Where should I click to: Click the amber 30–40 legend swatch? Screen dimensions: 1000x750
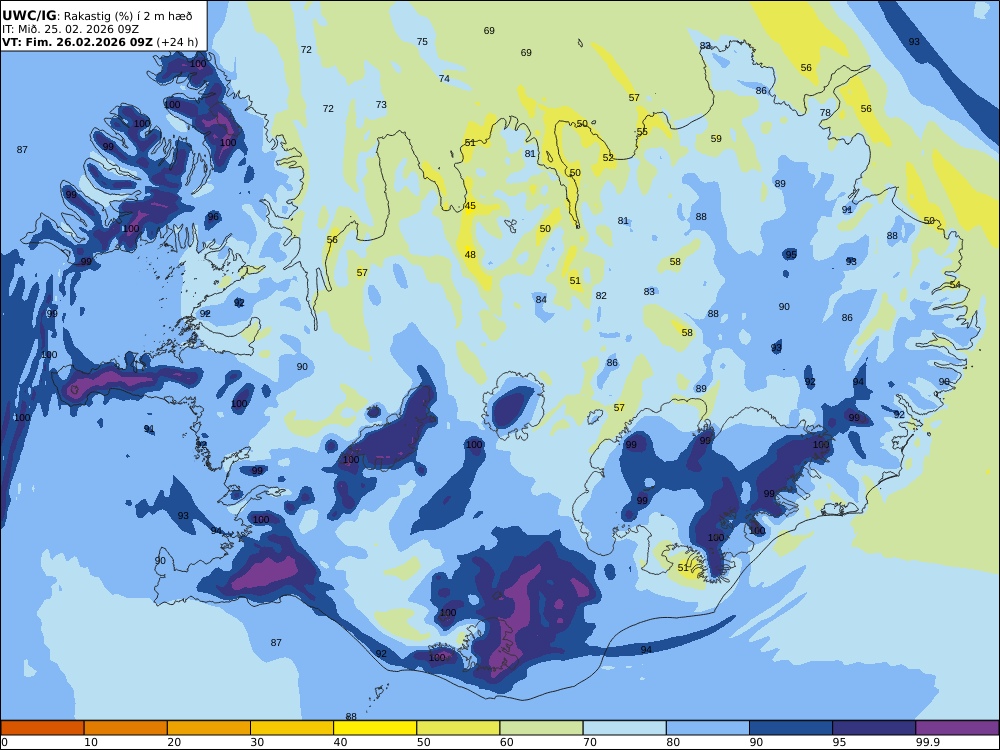pos(292,728)
